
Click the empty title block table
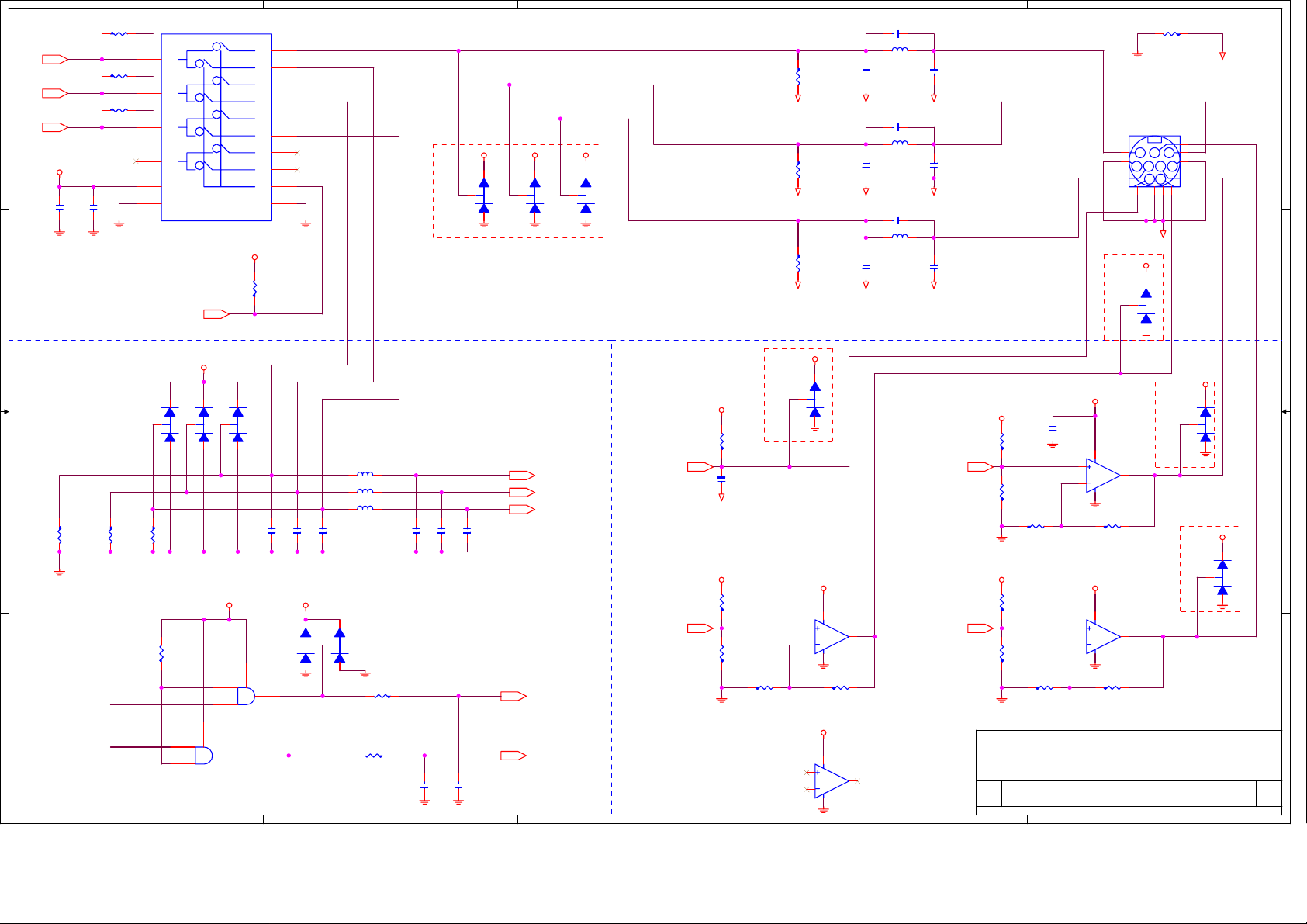1129,772
